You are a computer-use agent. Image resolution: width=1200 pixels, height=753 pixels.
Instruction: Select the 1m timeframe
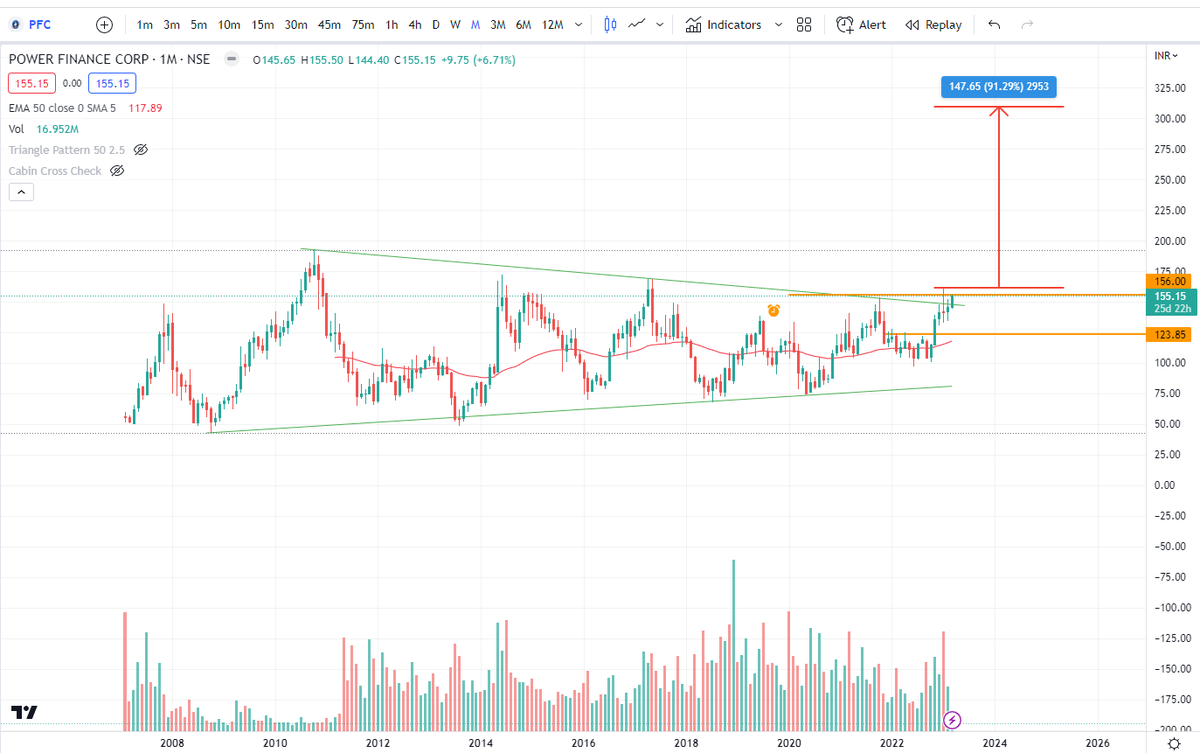point(145,24)
